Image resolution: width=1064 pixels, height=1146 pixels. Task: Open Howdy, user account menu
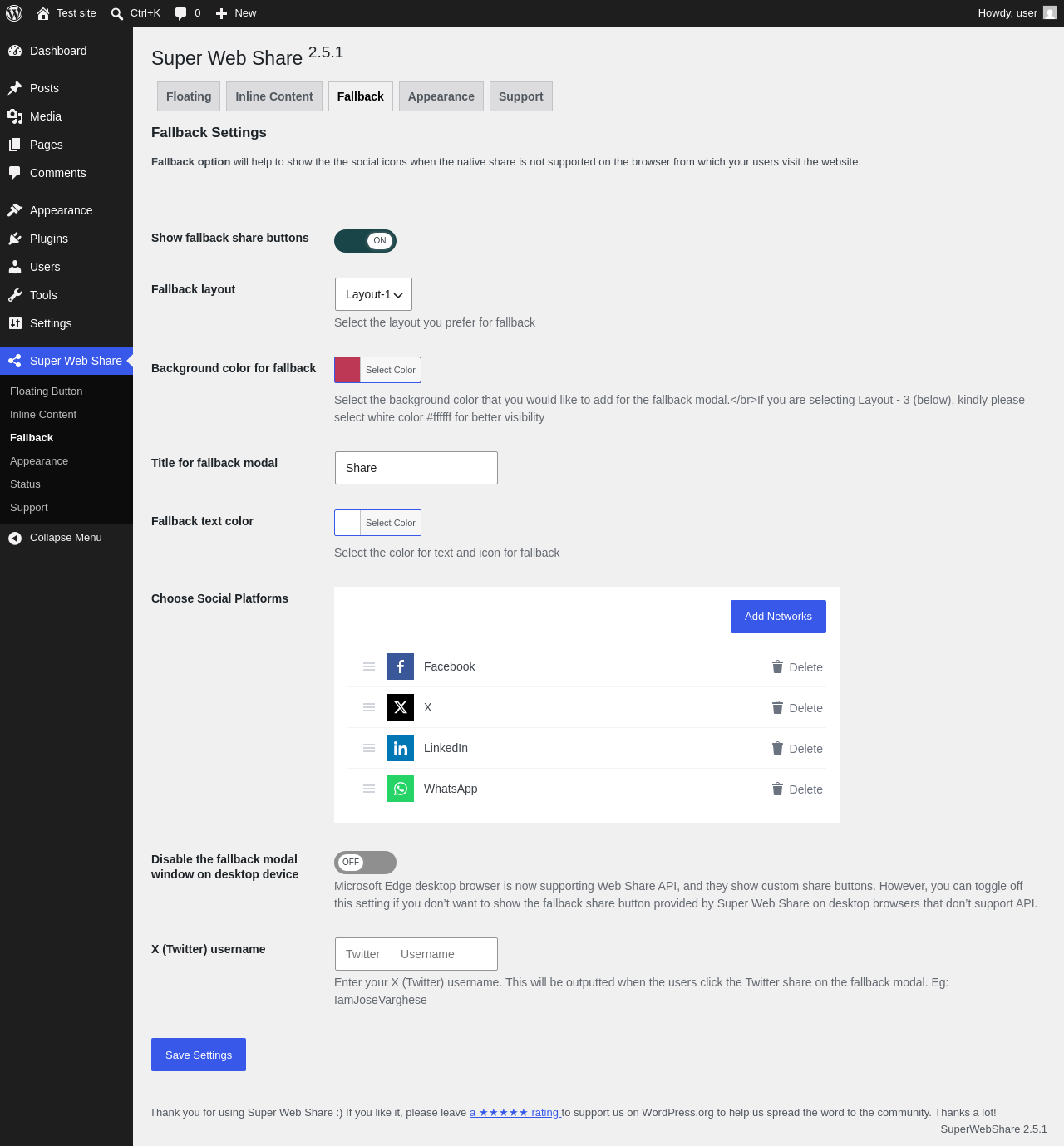[x=1017, y=13]
